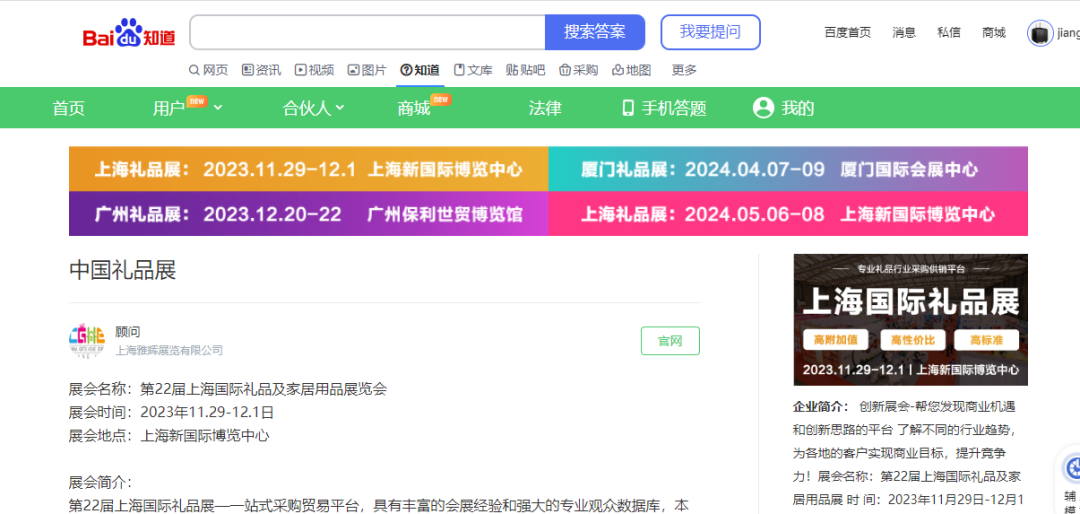Switch to 采购 search tab
Screen dimensions: 1080x514
pos(579,70)
